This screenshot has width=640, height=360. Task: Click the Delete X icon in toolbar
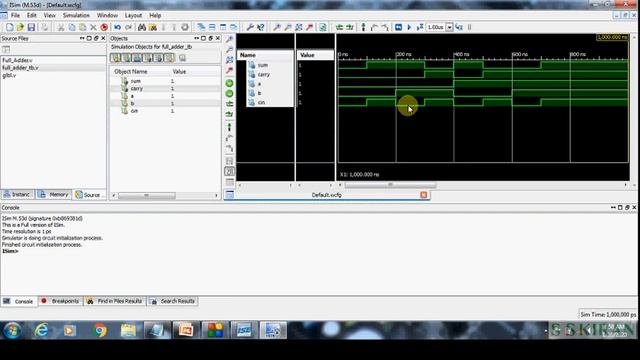coord(93,27)
